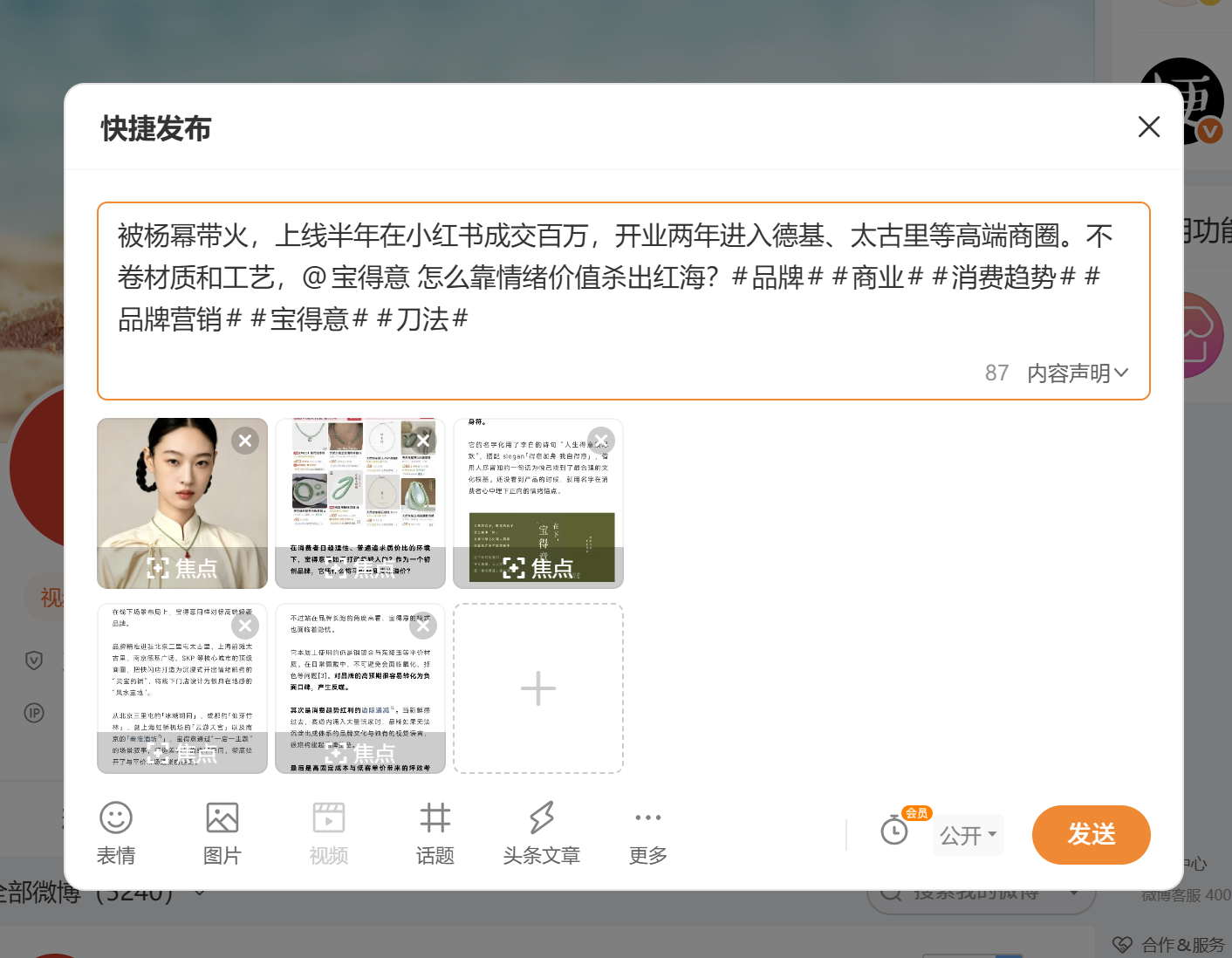Click the #商业# hashtag in the post
Image resolution: width=1232 pixels, height=958 pixels.
tap(878, 277)
